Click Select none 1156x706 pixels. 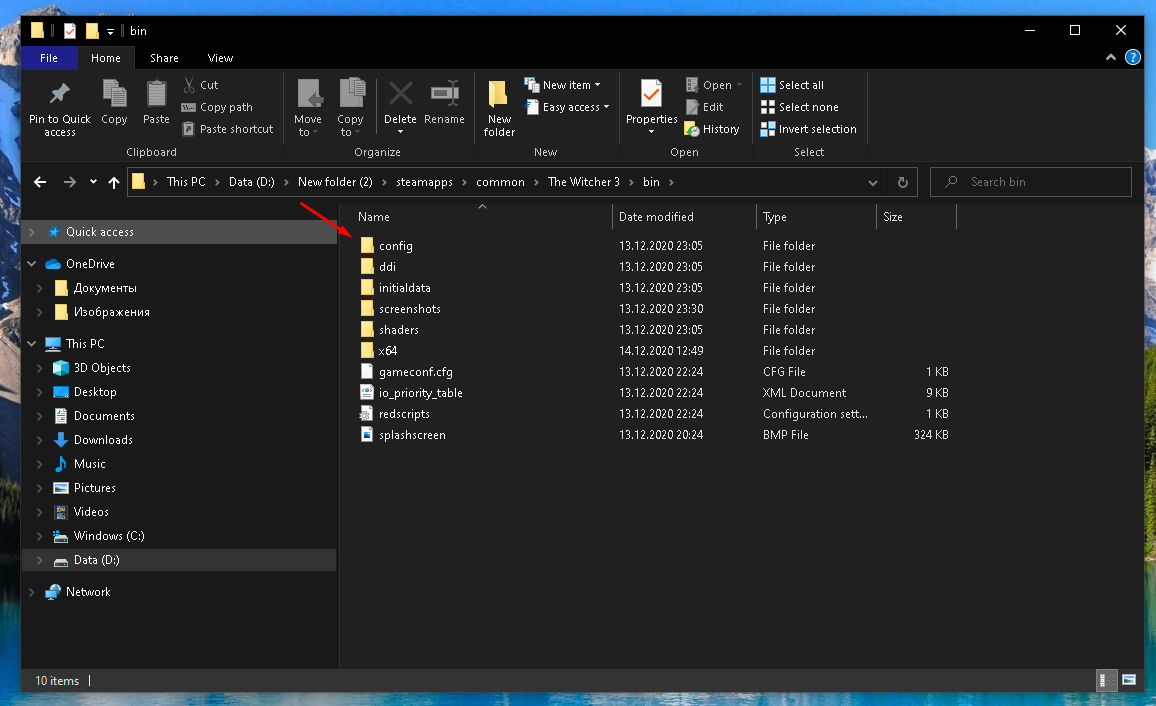click(x=800, y=107)
